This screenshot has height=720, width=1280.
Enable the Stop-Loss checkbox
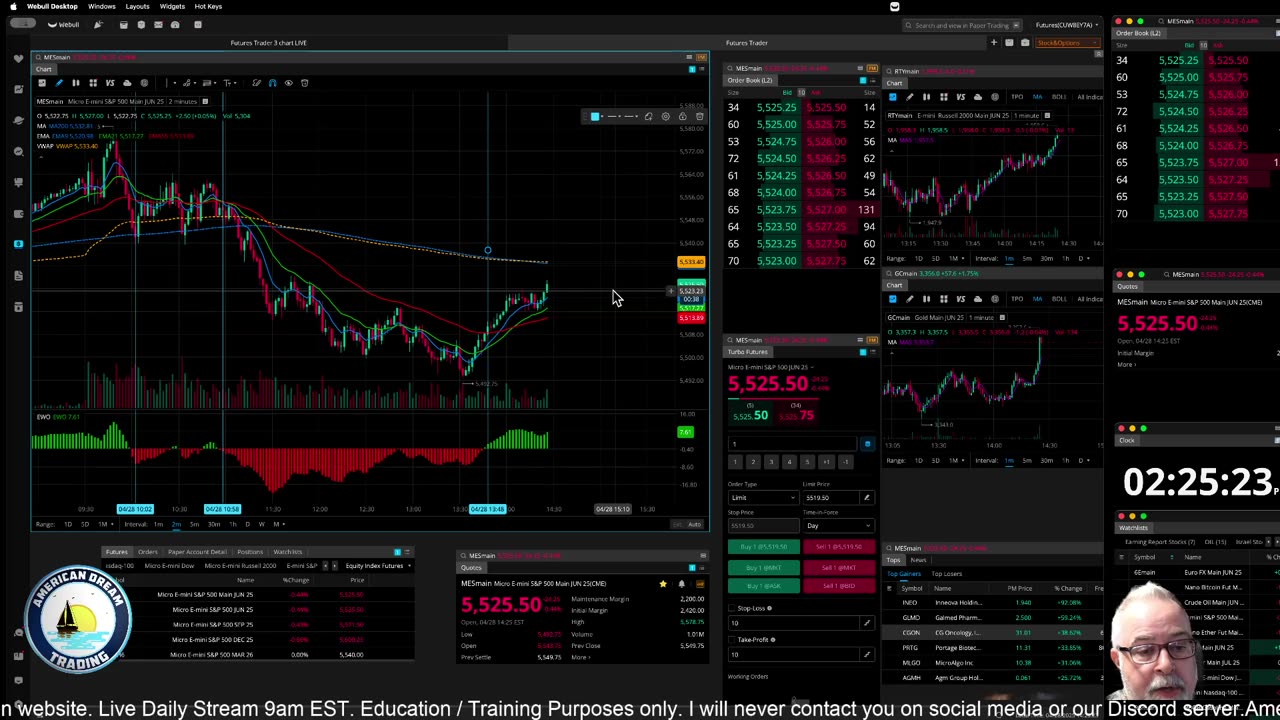click(731, 608)
